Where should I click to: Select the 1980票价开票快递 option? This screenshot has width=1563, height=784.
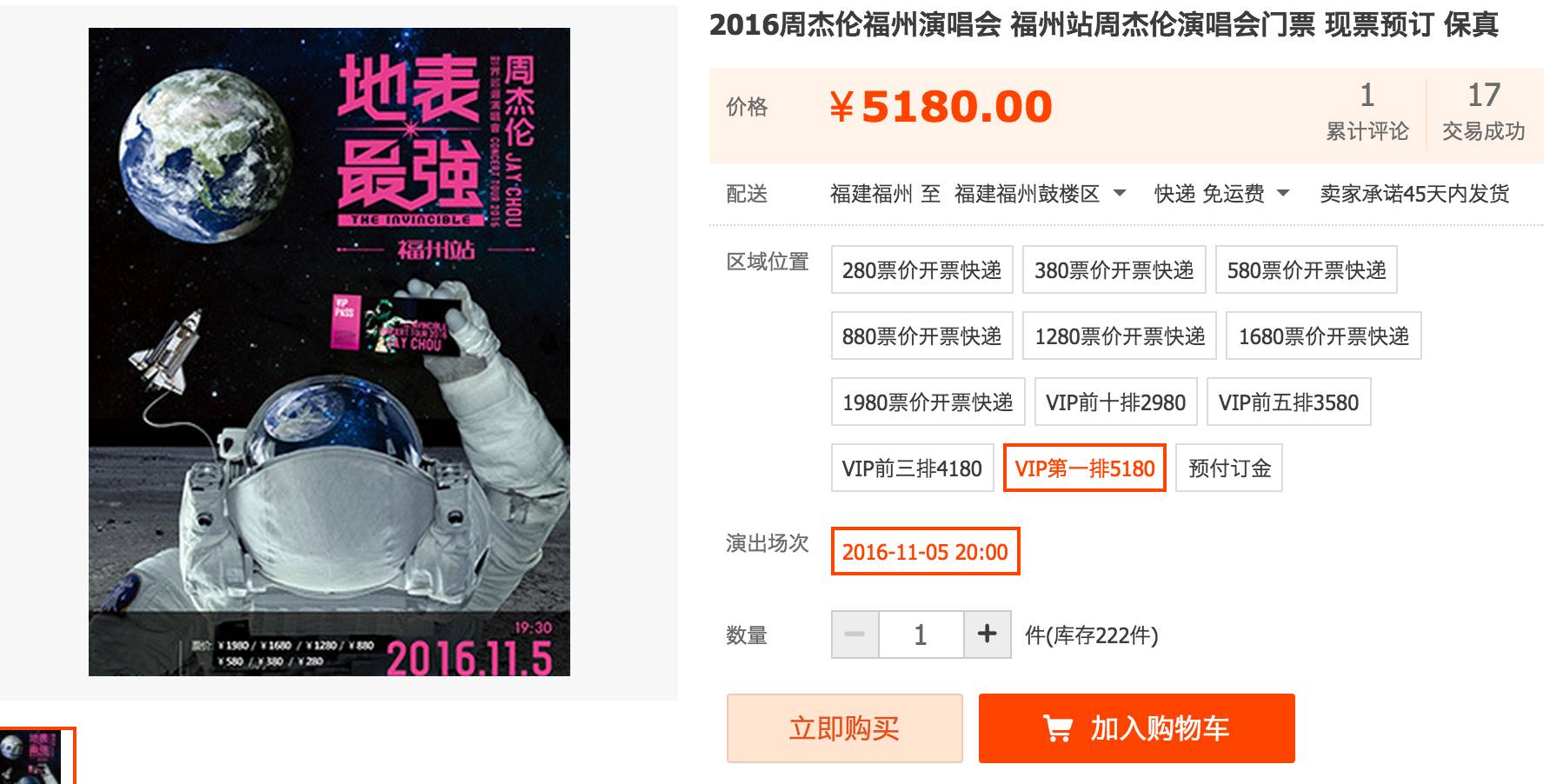[x=928, y=402]
